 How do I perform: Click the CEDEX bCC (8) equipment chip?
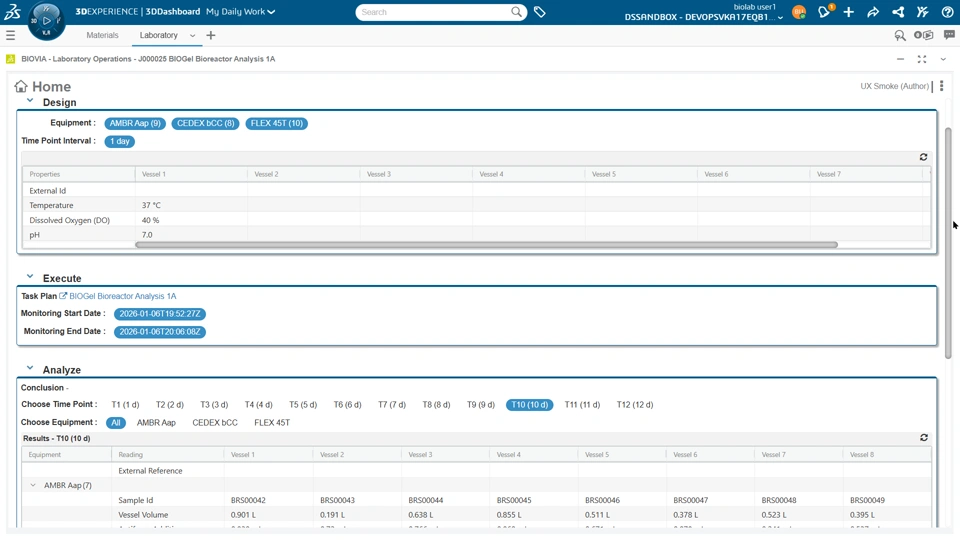[206, 123]
